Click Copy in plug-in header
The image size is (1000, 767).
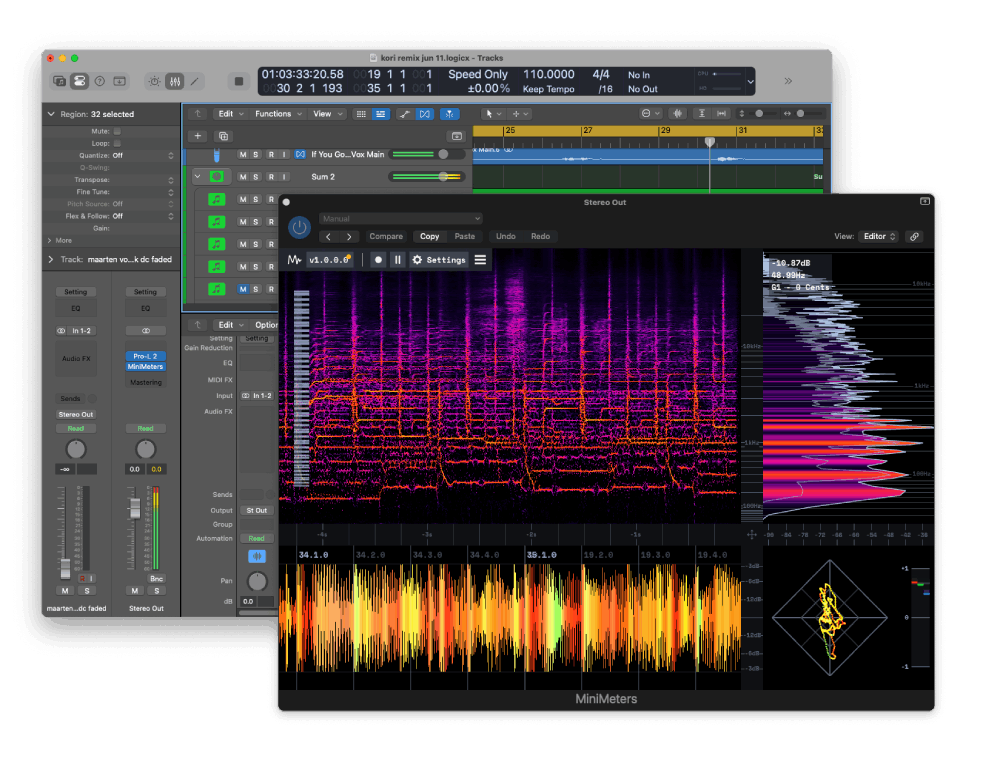[429, 237]
